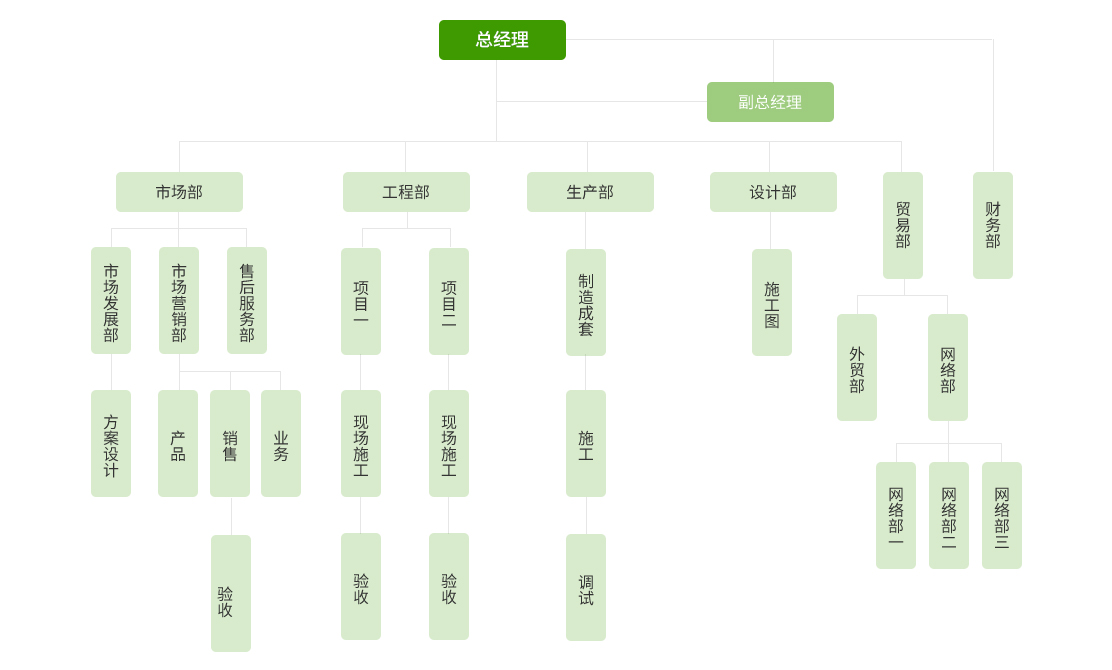Click the 工程部 department node
1112x670 pixels.
(406, 192)
